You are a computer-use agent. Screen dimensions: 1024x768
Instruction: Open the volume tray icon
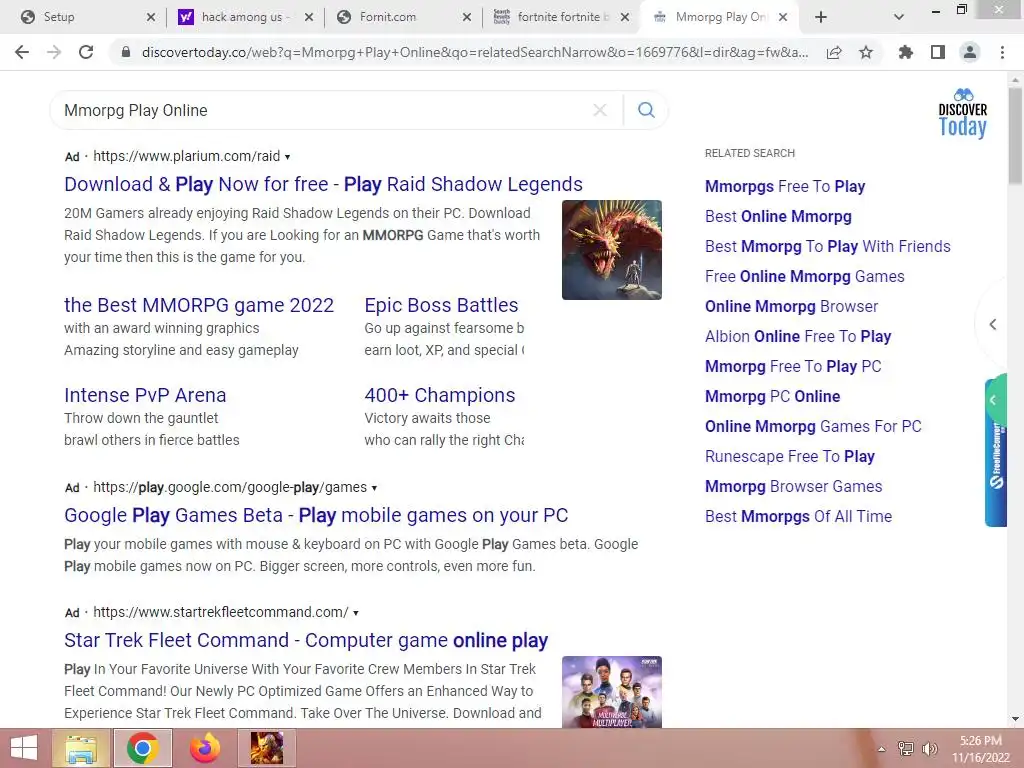(x=929, y=749)
